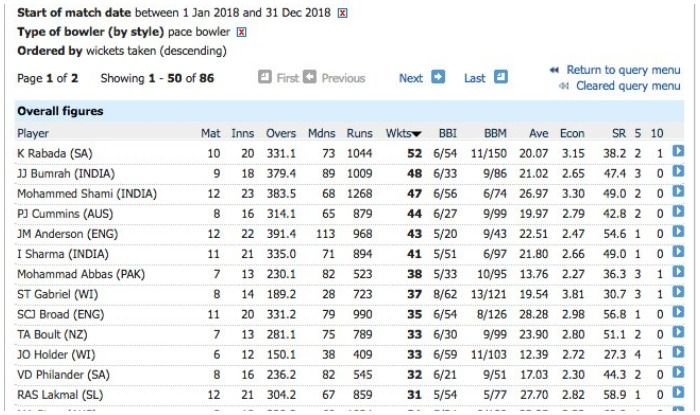This screenshot has height=415, width=700.
Task: Open RAS Lakmal's row detail arrow
Action: 678,392
